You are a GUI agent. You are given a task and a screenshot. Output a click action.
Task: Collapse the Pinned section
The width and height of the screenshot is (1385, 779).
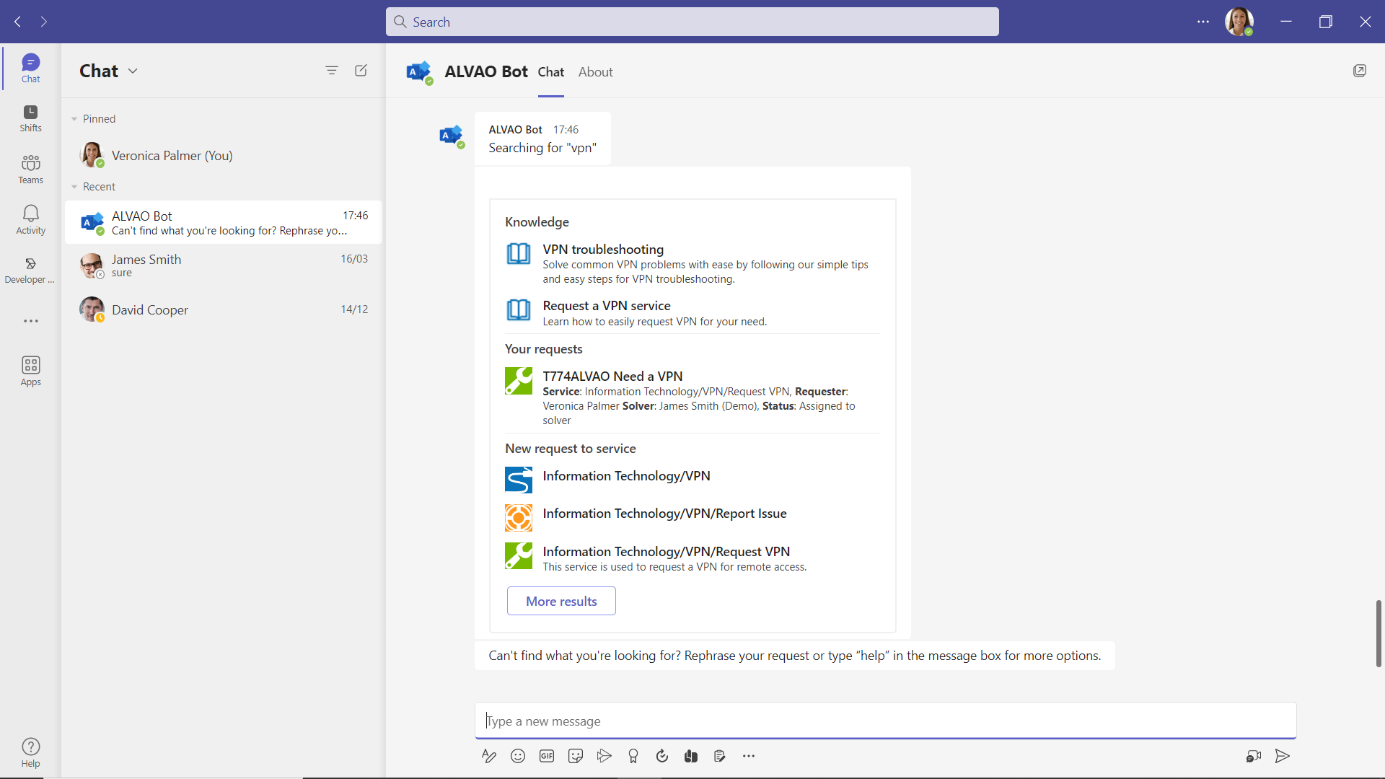pos(74,119)
